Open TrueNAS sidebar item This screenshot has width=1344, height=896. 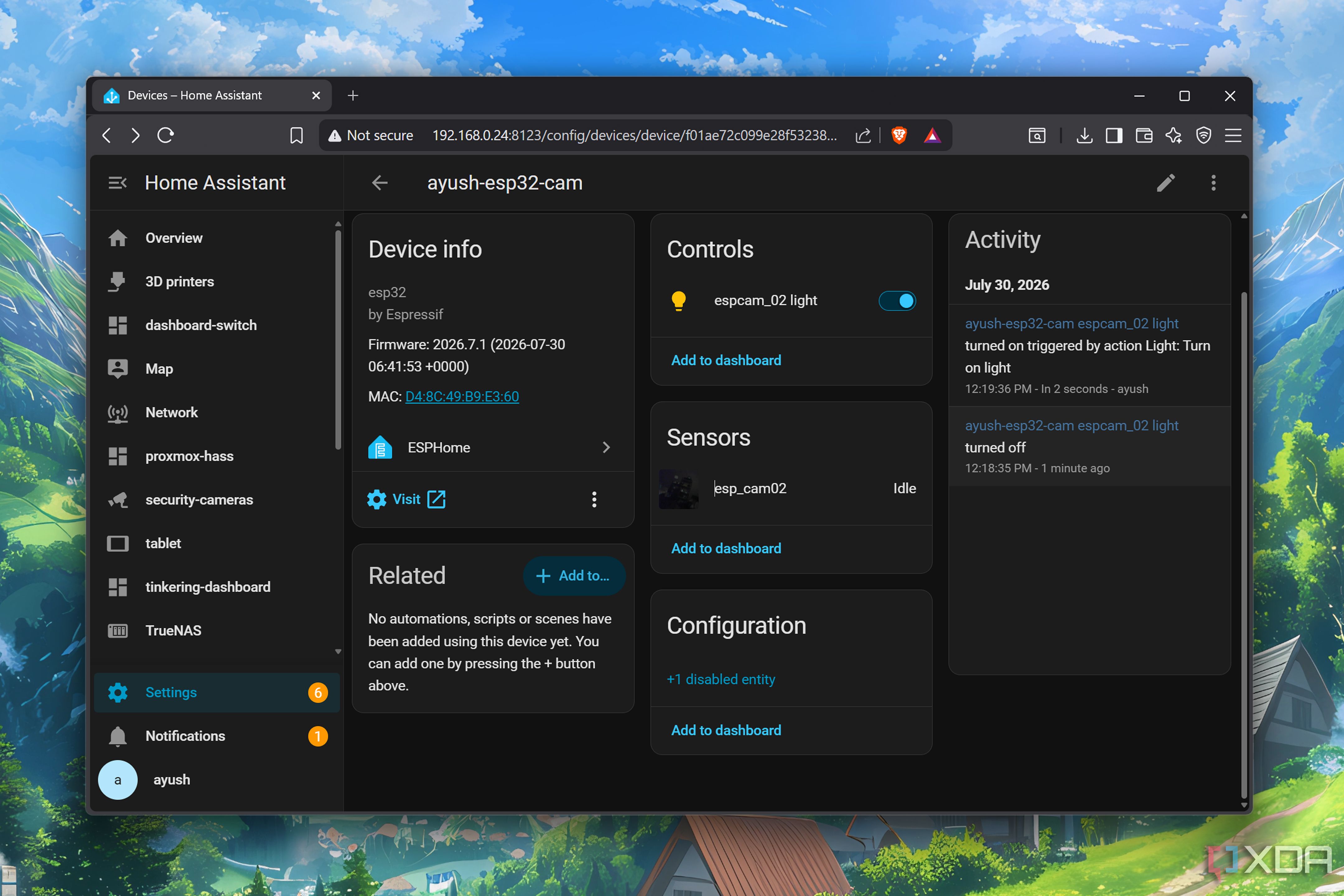click(217, 630)
